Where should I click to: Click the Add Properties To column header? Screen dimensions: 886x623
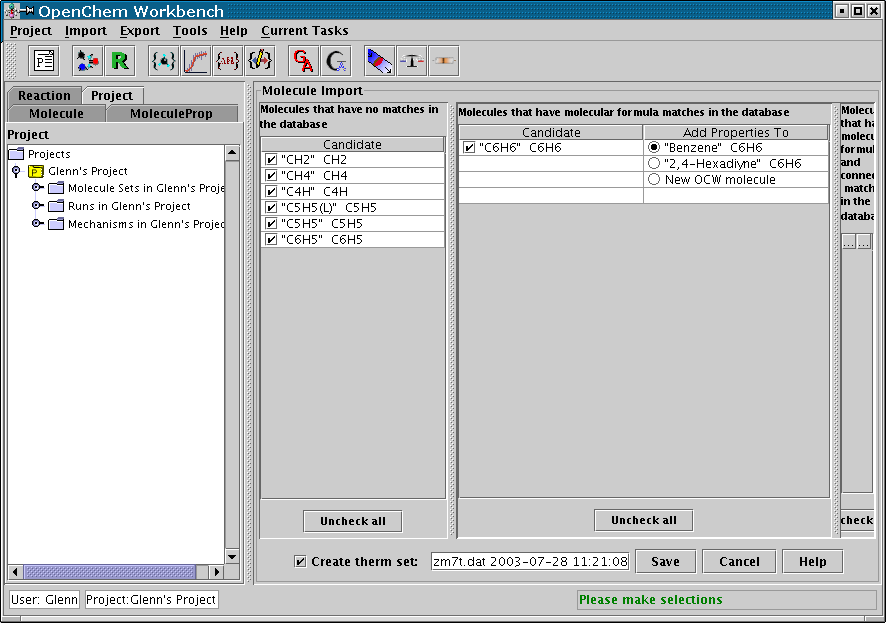tap(736, 132)
